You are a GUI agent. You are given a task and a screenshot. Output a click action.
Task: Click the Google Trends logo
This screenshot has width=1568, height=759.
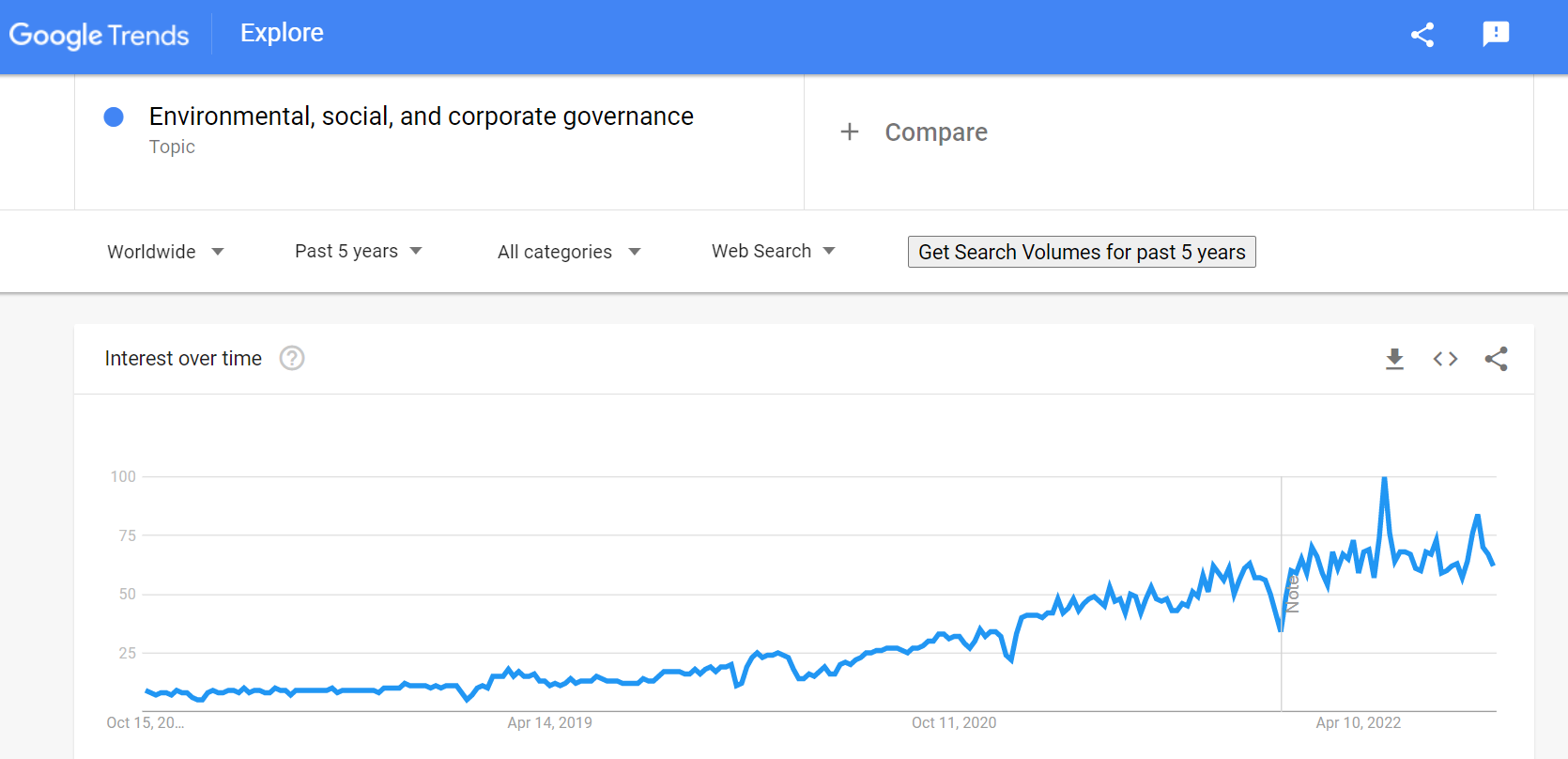pyautogui.click(x=100, y=36)
